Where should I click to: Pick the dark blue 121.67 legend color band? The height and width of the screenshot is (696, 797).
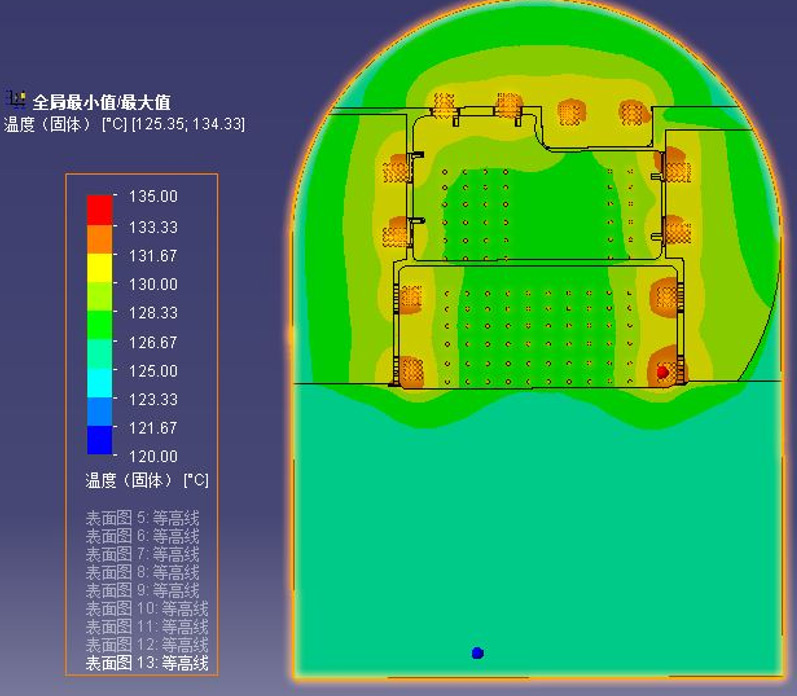pyautogui.click(x=100, y=440)
